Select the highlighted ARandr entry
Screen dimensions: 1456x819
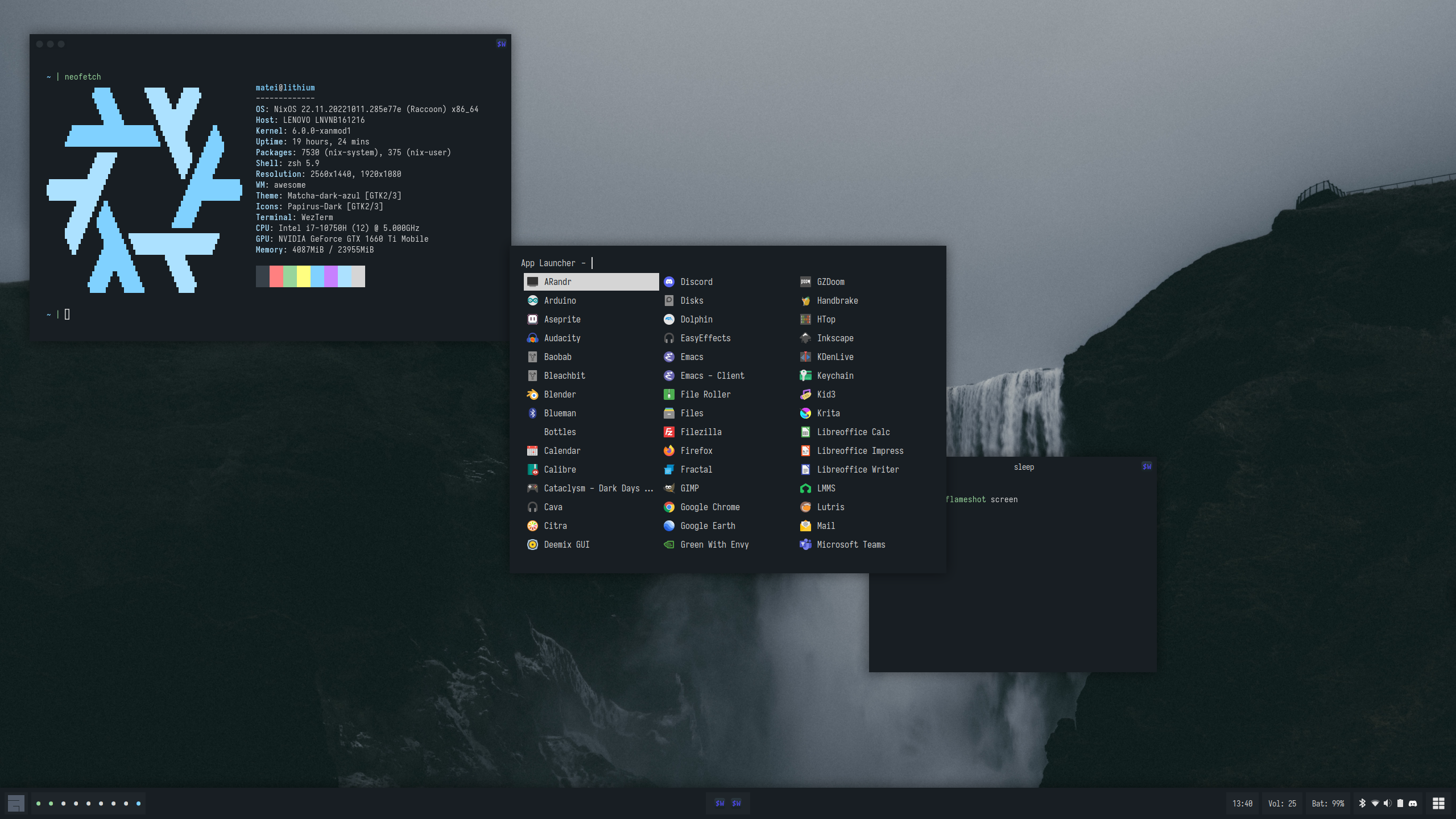[x=590, y=282]
